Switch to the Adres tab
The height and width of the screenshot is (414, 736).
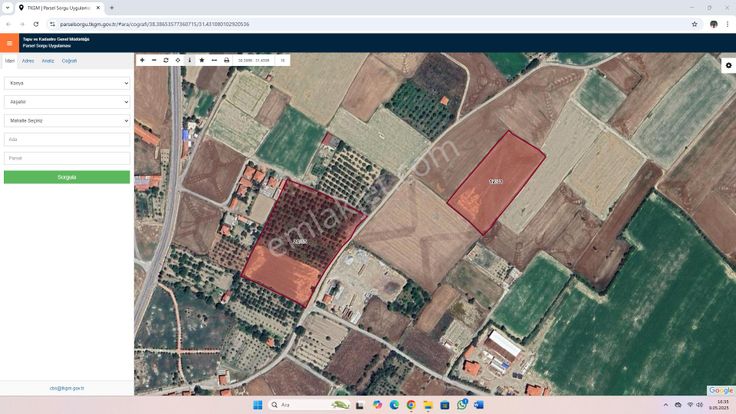pyautogui.click(x=28, y=61)
